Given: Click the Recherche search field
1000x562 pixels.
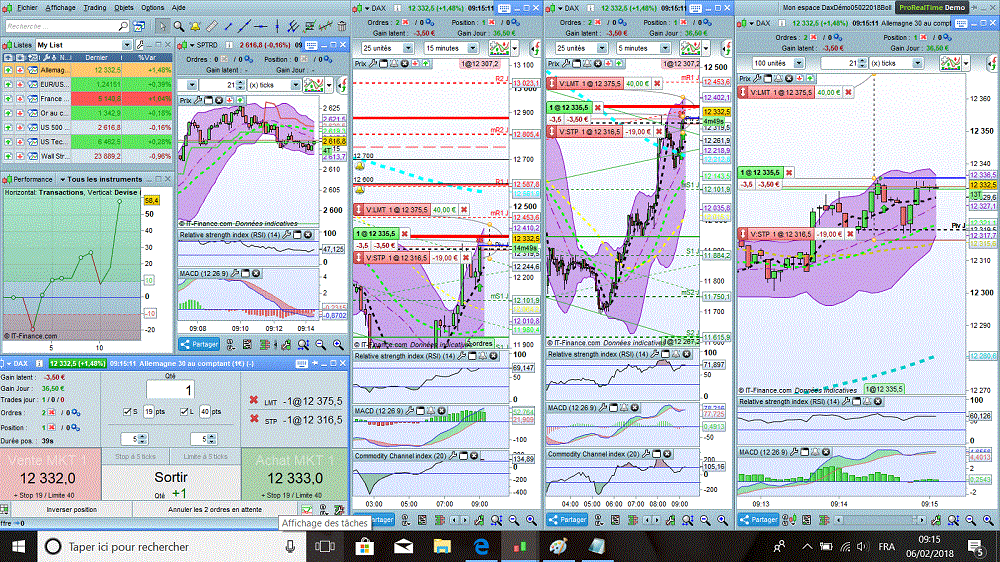Looking at the screenshot, I should (67, 26).
